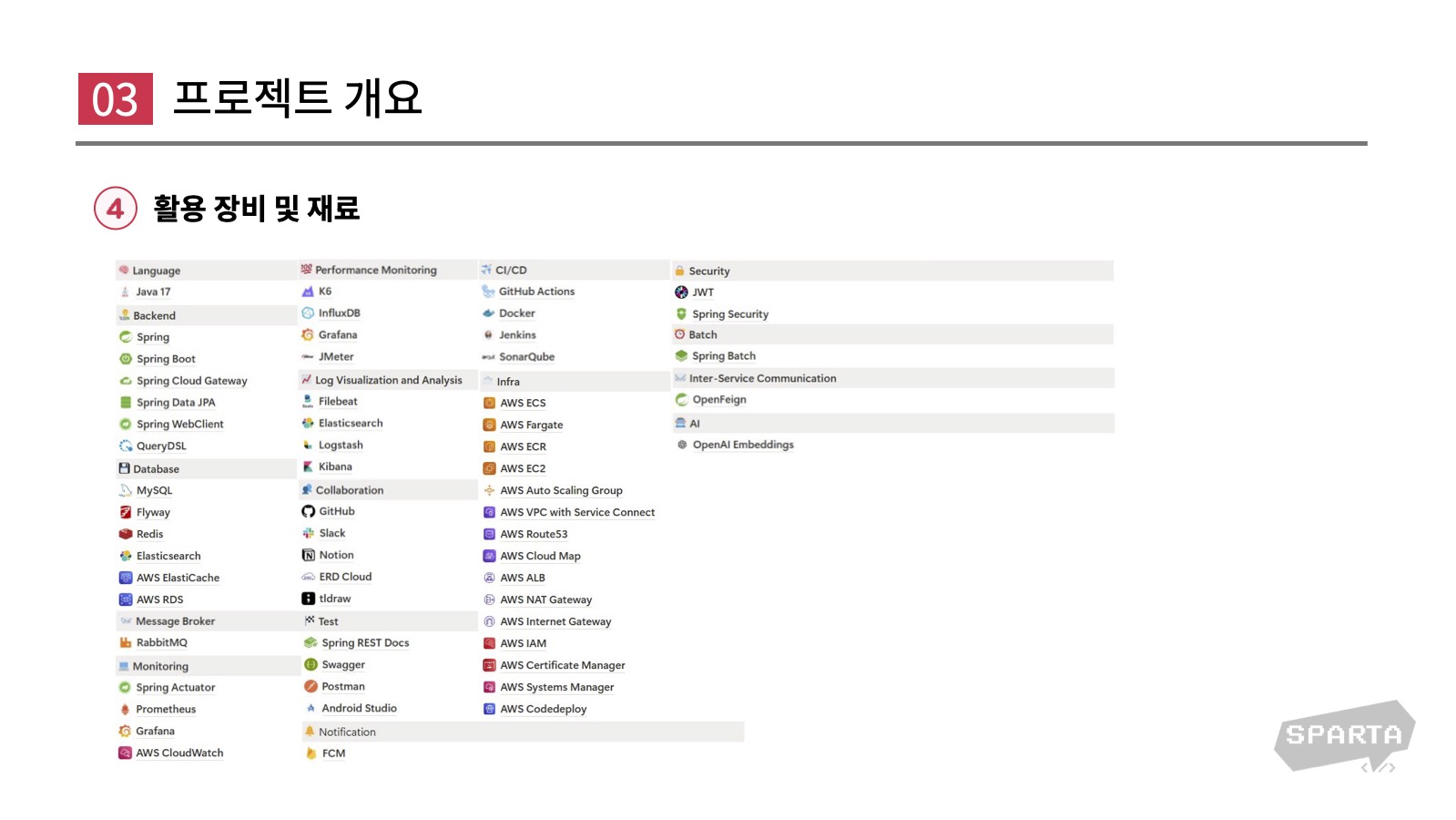Select the "Backend" section header
The width and height of the screenshot is (1456, 820).
pos(207,315)
